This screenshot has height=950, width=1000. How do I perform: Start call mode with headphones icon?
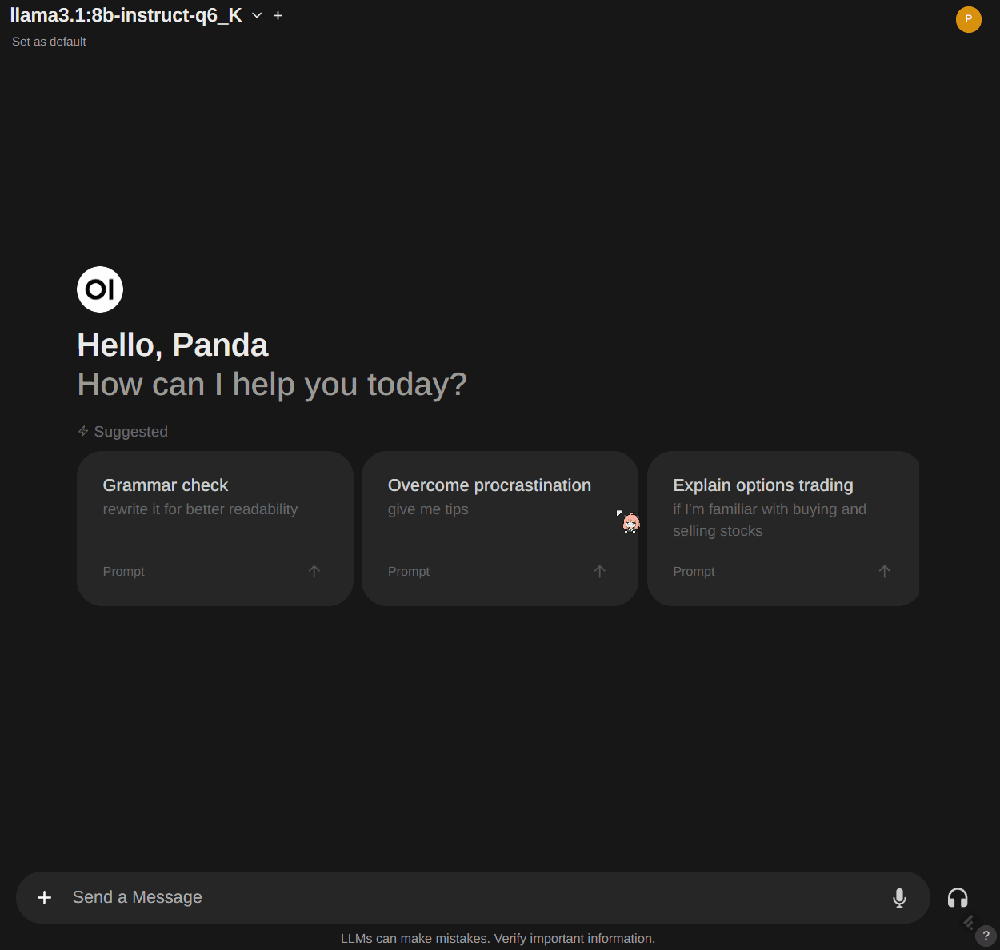pyautogui.click(x=958, y=898)
